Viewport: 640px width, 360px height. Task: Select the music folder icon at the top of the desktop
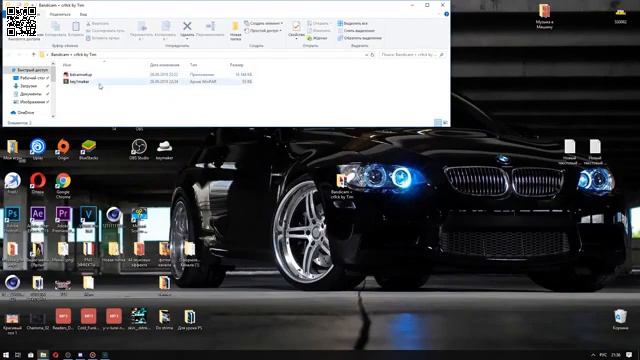[x=544, y=16]
